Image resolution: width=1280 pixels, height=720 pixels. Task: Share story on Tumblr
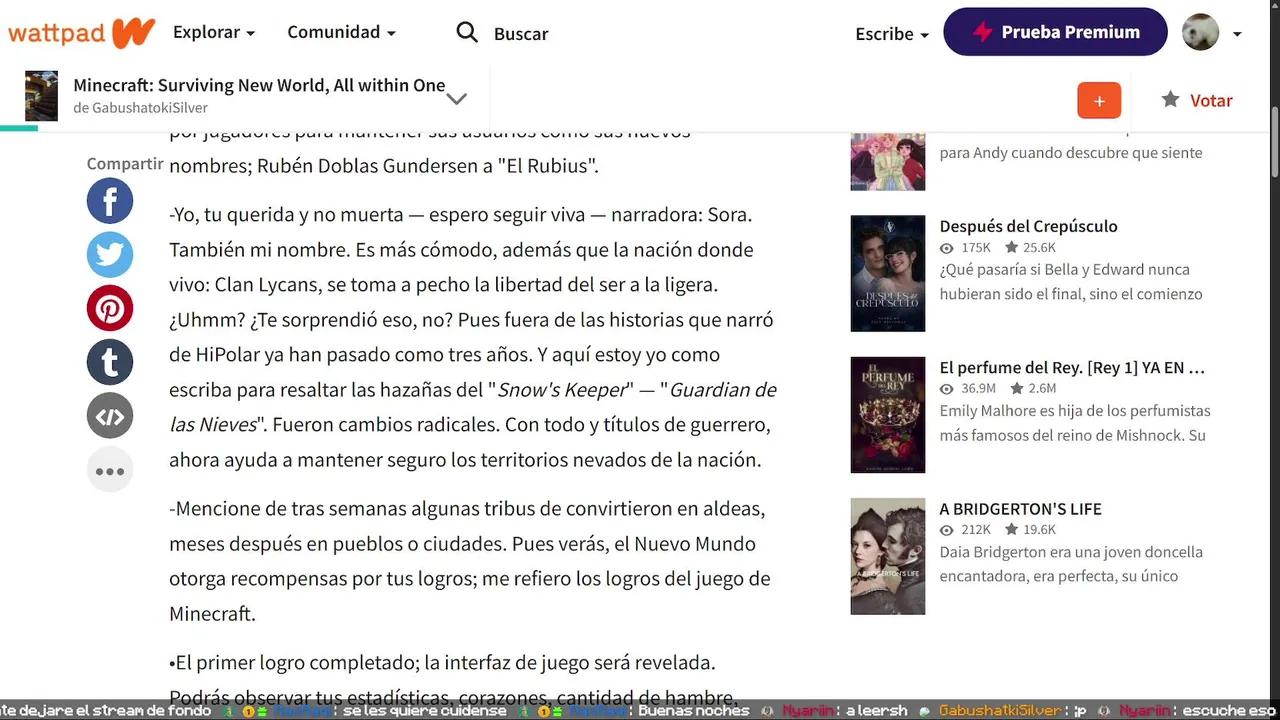click(x=110, y=363)
